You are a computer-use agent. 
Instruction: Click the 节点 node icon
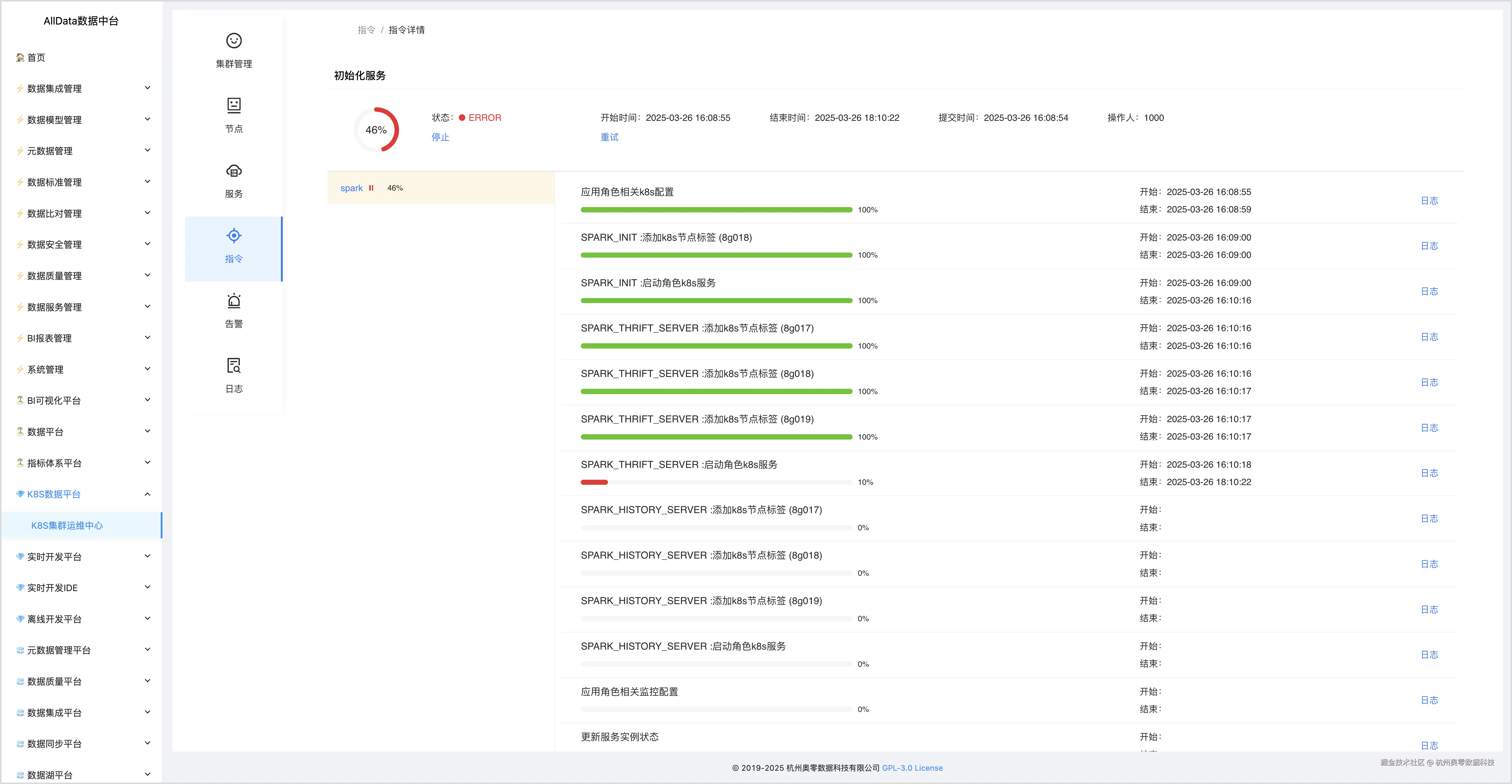[x=234, y=105]
